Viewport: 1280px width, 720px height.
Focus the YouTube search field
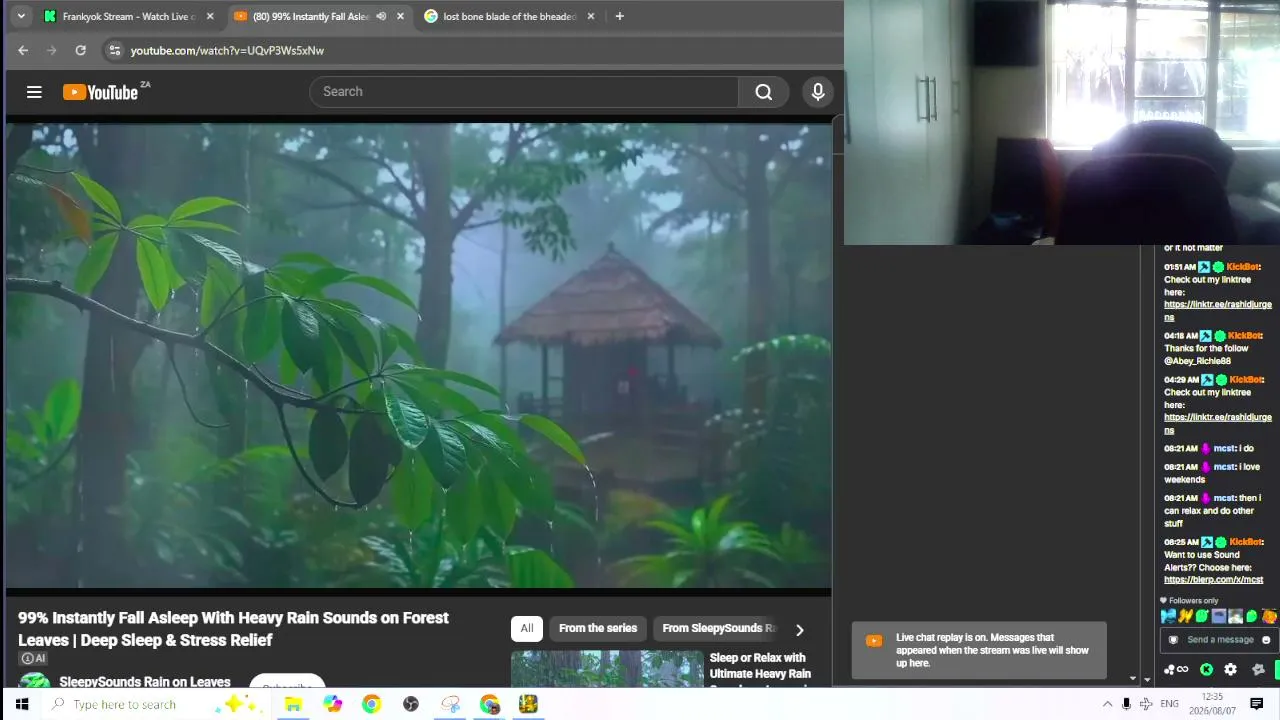point(524,92)
